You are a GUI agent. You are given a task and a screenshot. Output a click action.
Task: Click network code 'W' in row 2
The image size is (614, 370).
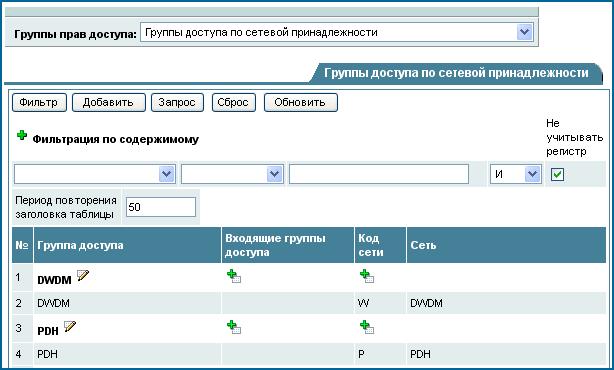(363, 303)
